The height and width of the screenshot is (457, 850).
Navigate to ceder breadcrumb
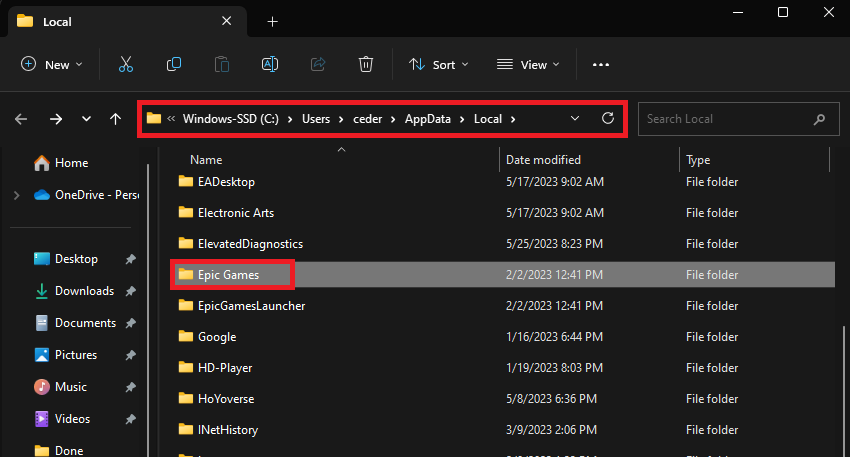368,119
